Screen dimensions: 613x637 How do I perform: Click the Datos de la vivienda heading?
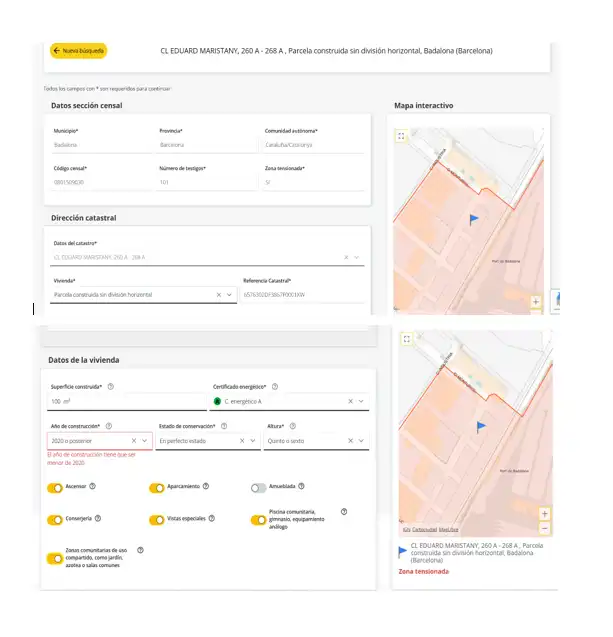pyautogui.click(x=84, y=360)
